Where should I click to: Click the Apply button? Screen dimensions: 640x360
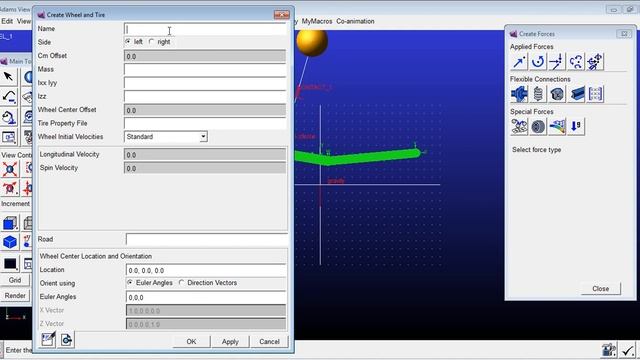[230, 342]
